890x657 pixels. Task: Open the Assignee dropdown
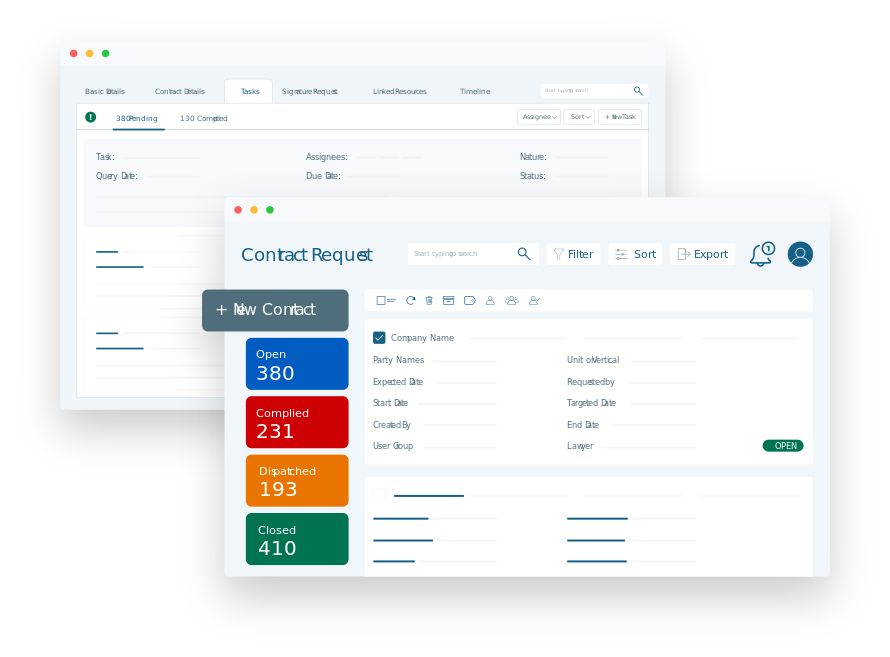[539, 116]
